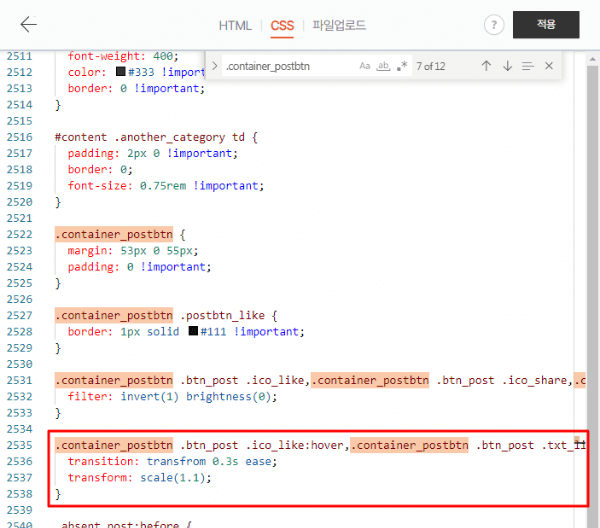Click the #111 color swatch
The image size is (600, 528).
point(193,331)
